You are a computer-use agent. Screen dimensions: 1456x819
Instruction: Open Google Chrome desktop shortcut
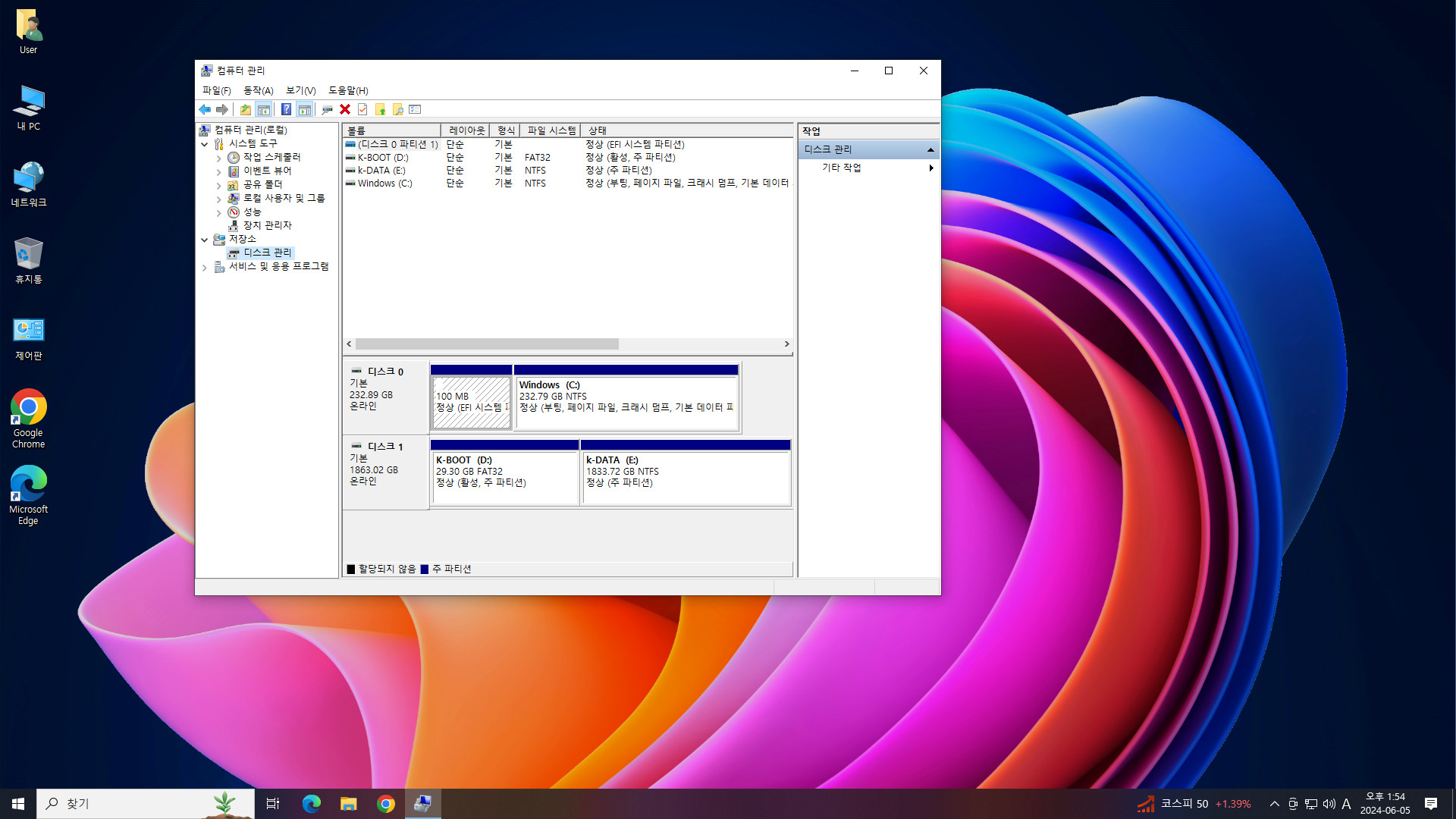point(28,419)
